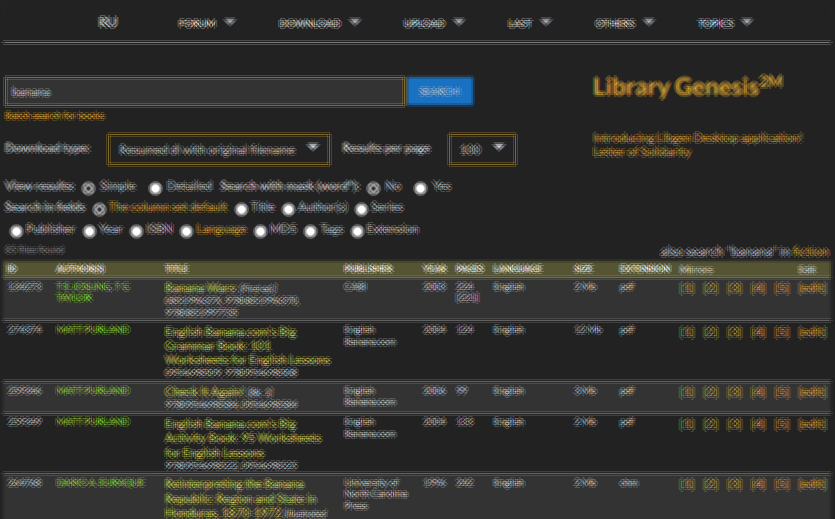
Task: Select the ISBN search field option
Action: pos(136,231)
